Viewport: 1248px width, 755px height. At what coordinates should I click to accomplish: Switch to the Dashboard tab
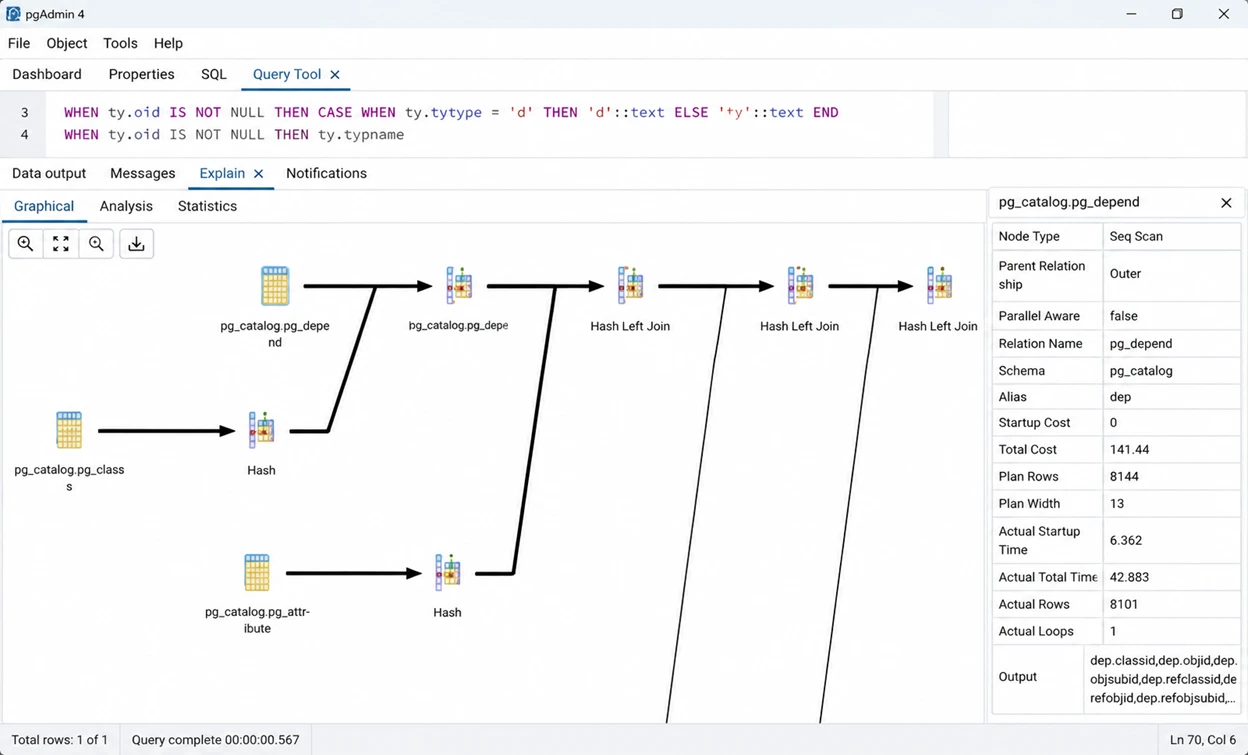point(47,74)
